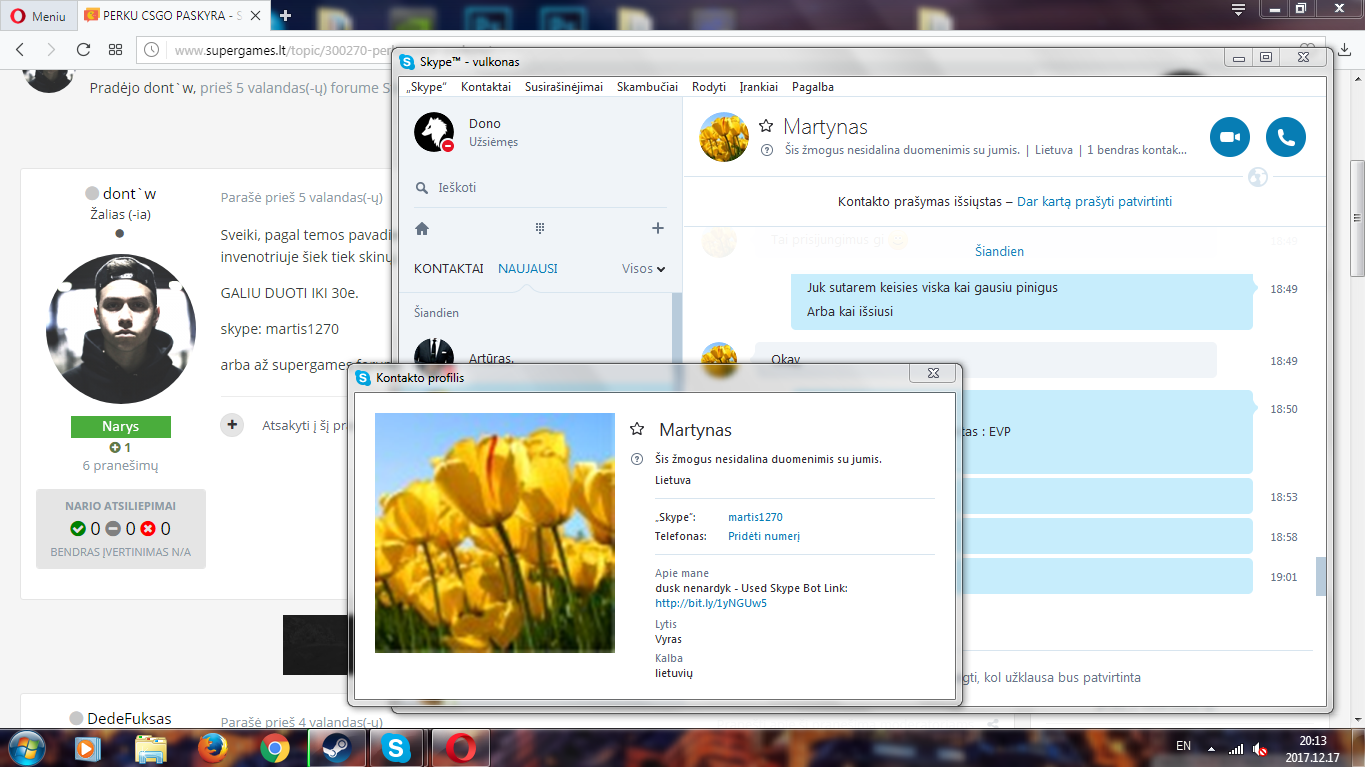Click the dont`w forum avatar picture
The height and width of the screenshot is (767, 1365).
click(121, 329)
